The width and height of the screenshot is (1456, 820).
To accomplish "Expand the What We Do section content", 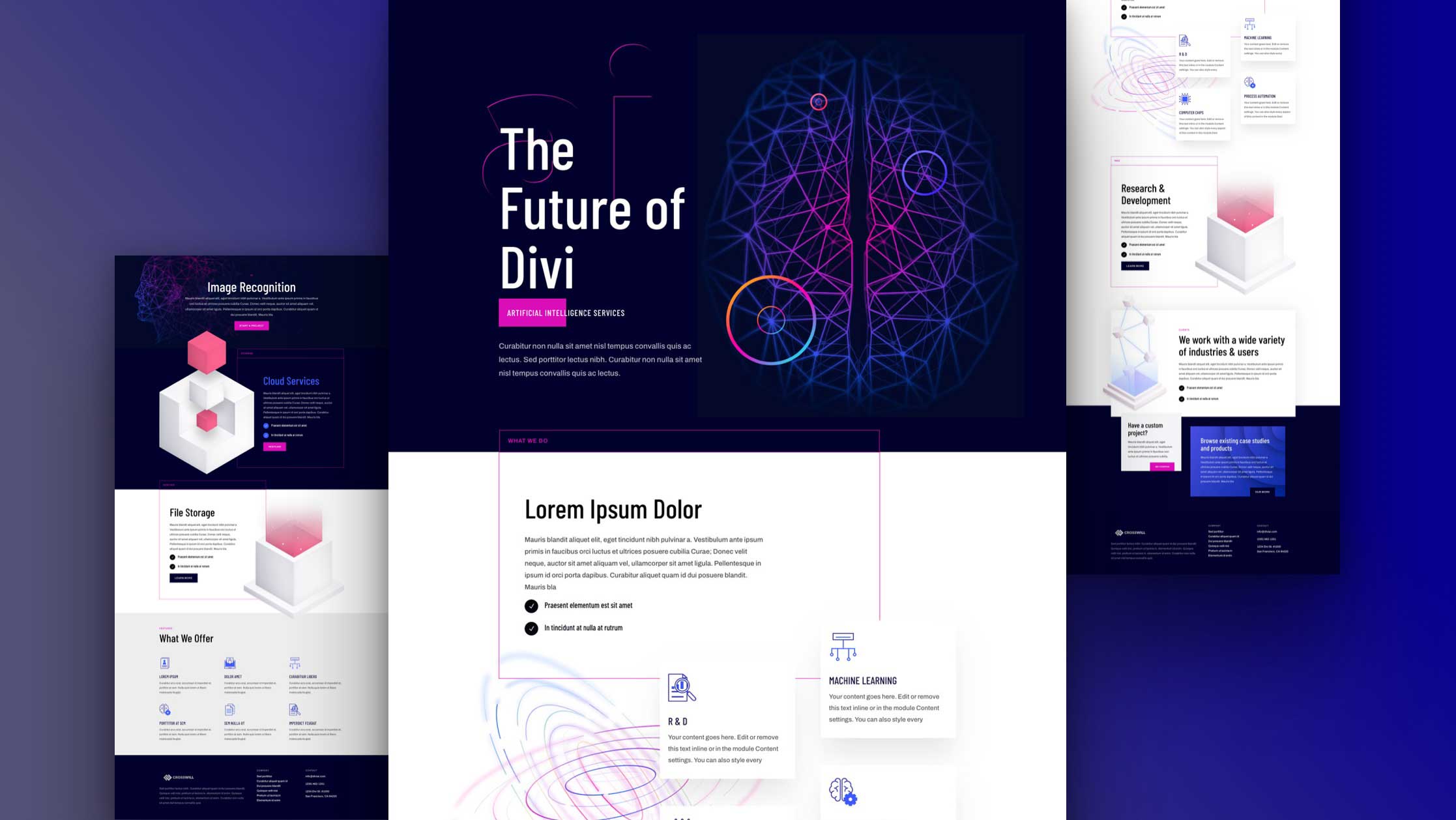I will pos(527,440).
